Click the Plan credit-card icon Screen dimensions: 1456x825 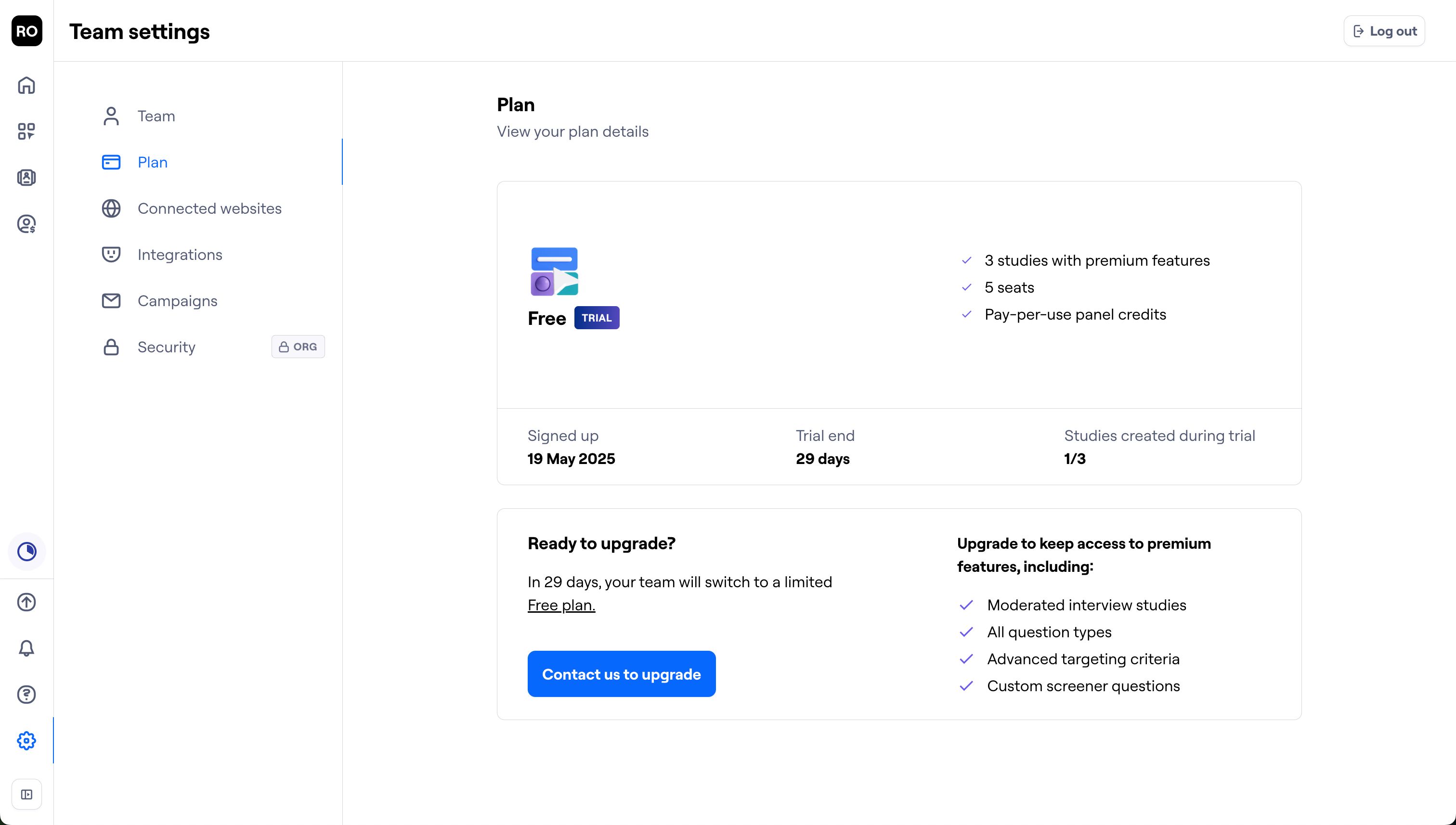(111, 162)
